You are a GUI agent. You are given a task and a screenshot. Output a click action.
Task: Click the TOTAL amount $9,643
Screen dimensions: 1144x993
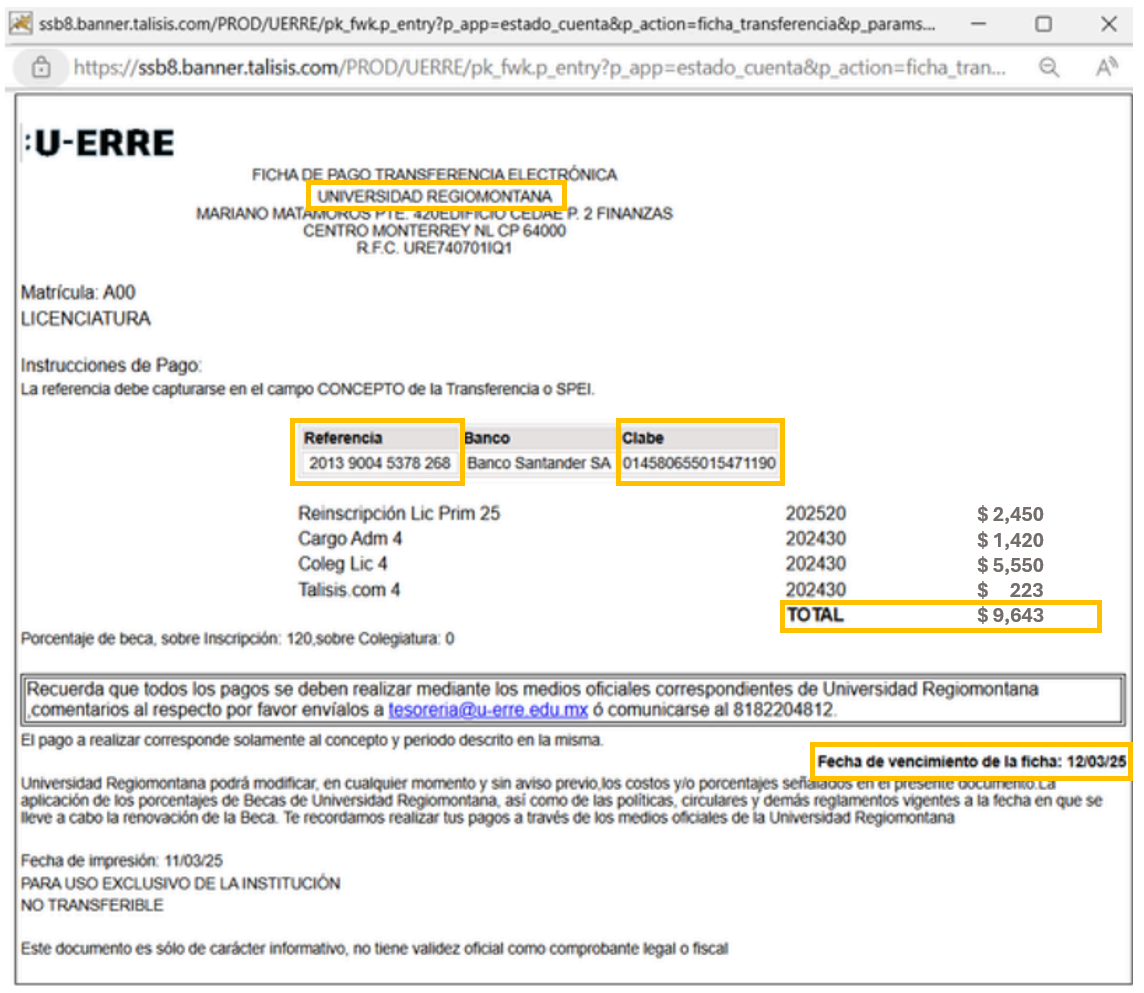coord(1010,616)
